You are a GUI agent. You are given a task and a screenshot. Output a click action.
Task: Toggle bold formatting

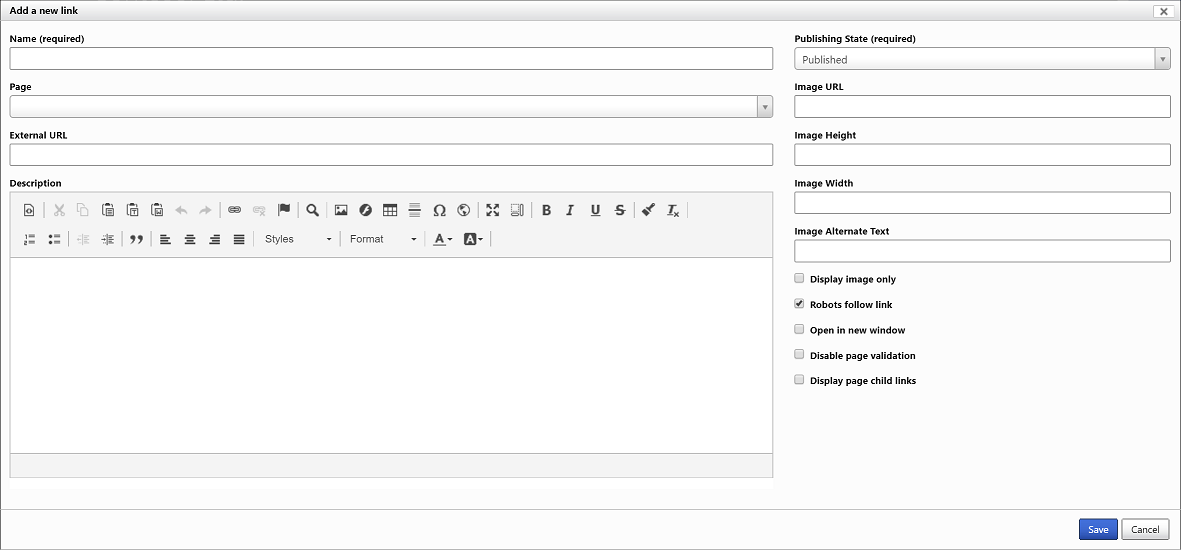coord(546,210)
